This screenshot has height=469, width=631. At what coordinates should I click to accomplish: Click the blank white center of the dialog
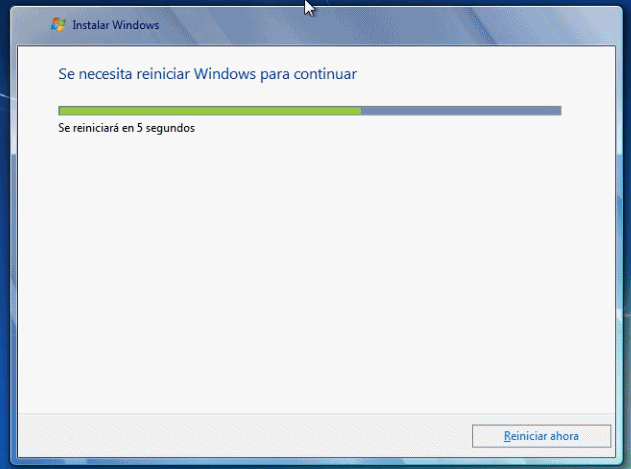(x=315, y=270)
